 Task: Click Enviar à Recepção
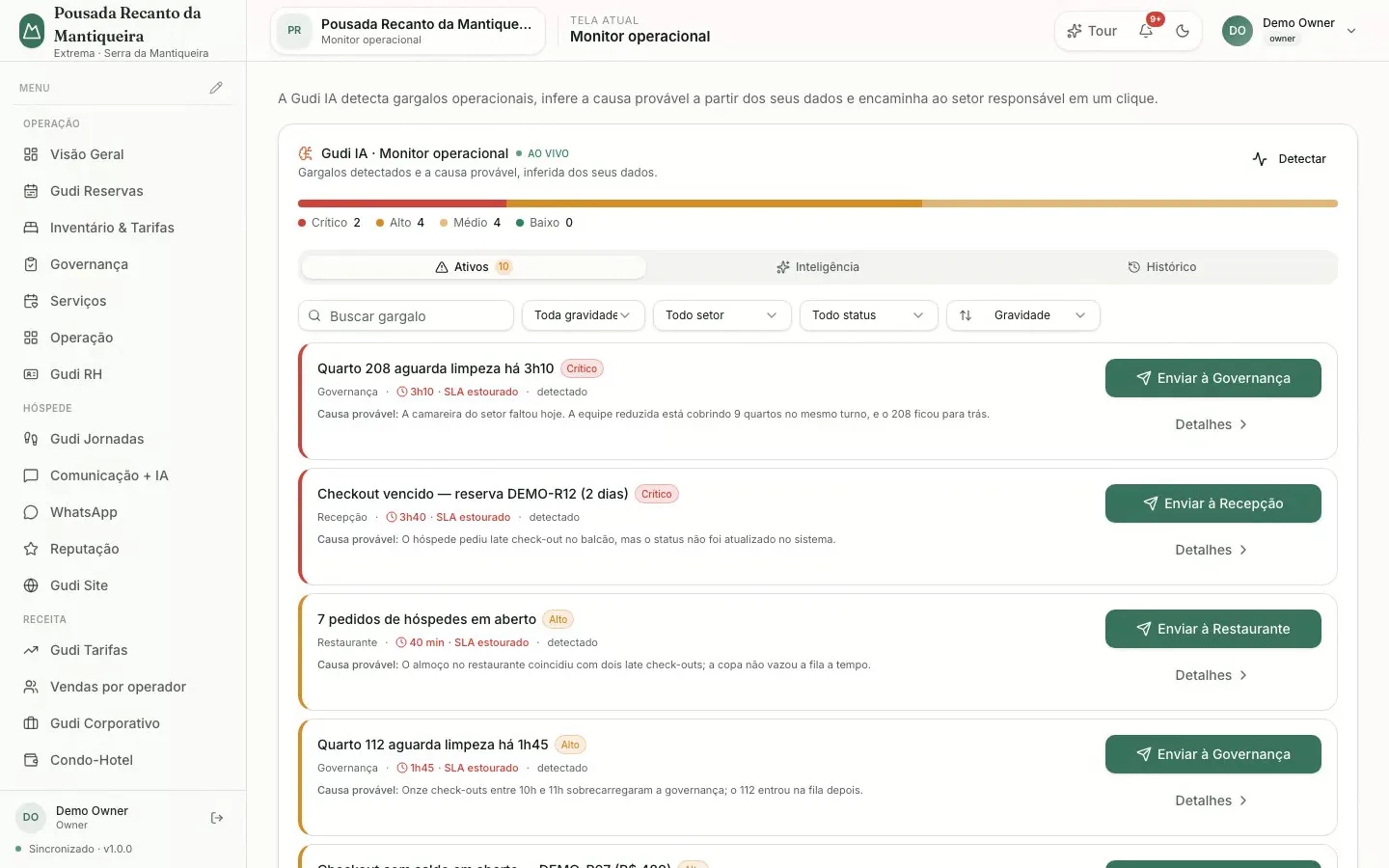tap(1213, 503)
